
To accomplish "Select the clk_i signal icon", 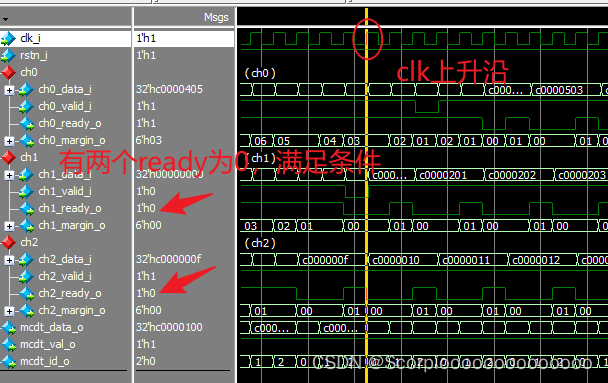I will (x=8, y=38).
